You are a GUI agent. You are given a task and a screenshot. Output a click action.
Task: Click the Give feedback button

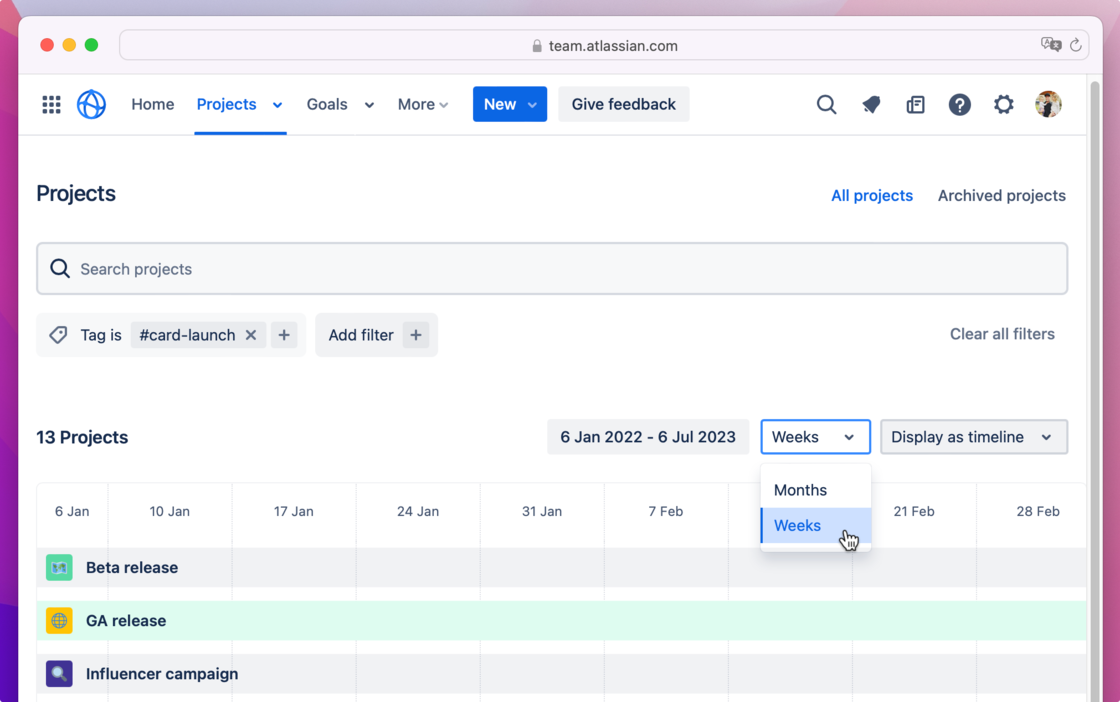(623, 103)
